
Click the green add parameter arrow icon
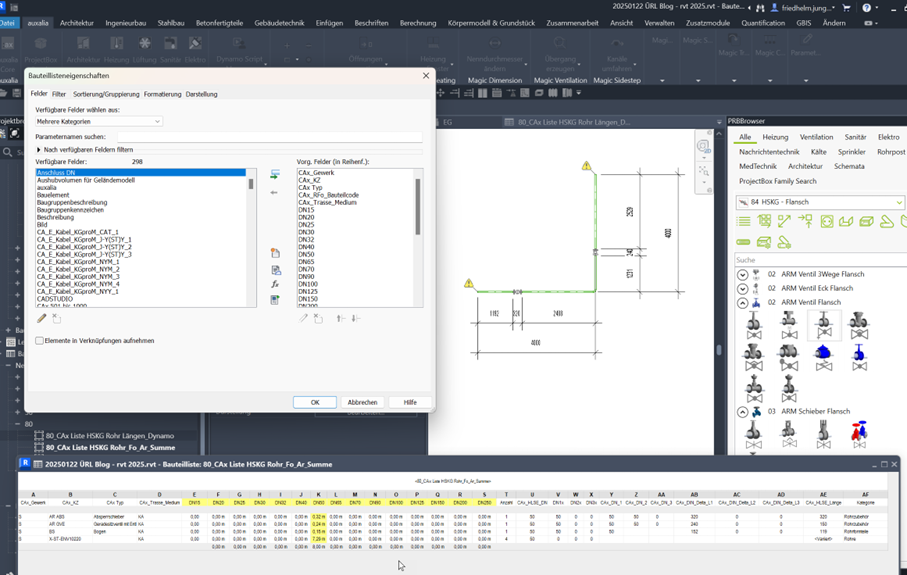[x=275, y=175]
